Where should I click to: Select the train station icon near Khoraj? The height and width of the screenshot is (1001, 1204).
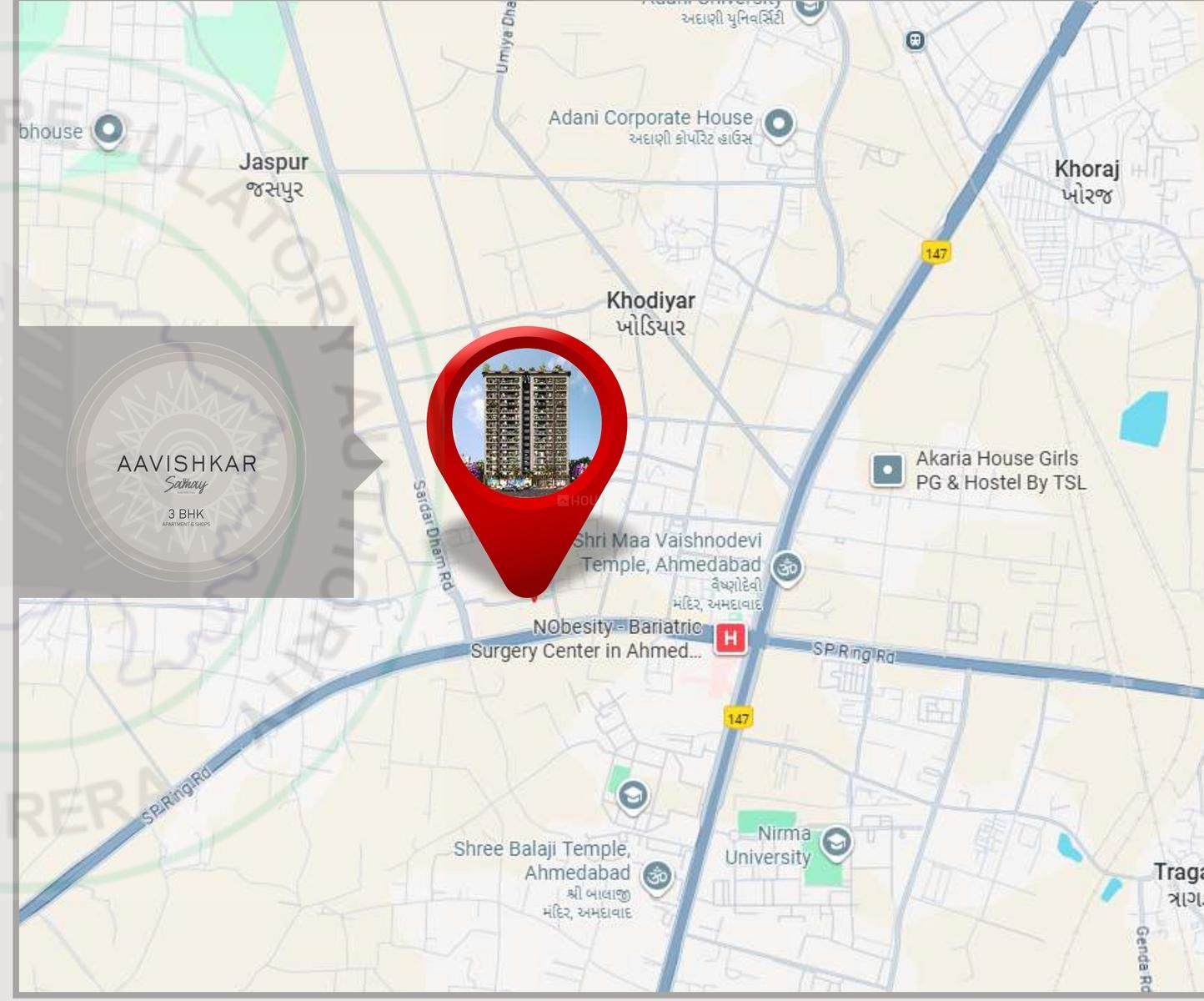pyautogui.click(x=915, y=40)
